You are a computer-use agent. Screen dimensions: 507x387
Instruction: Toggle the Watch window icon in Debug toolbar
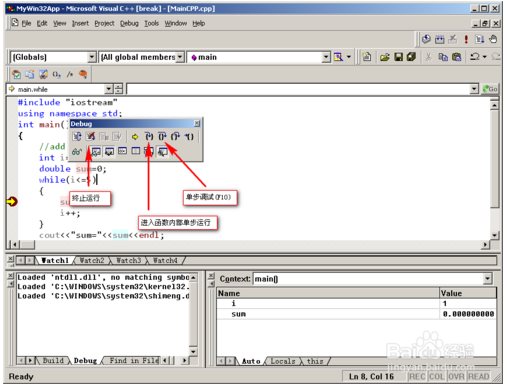click(x=96, y=152)
